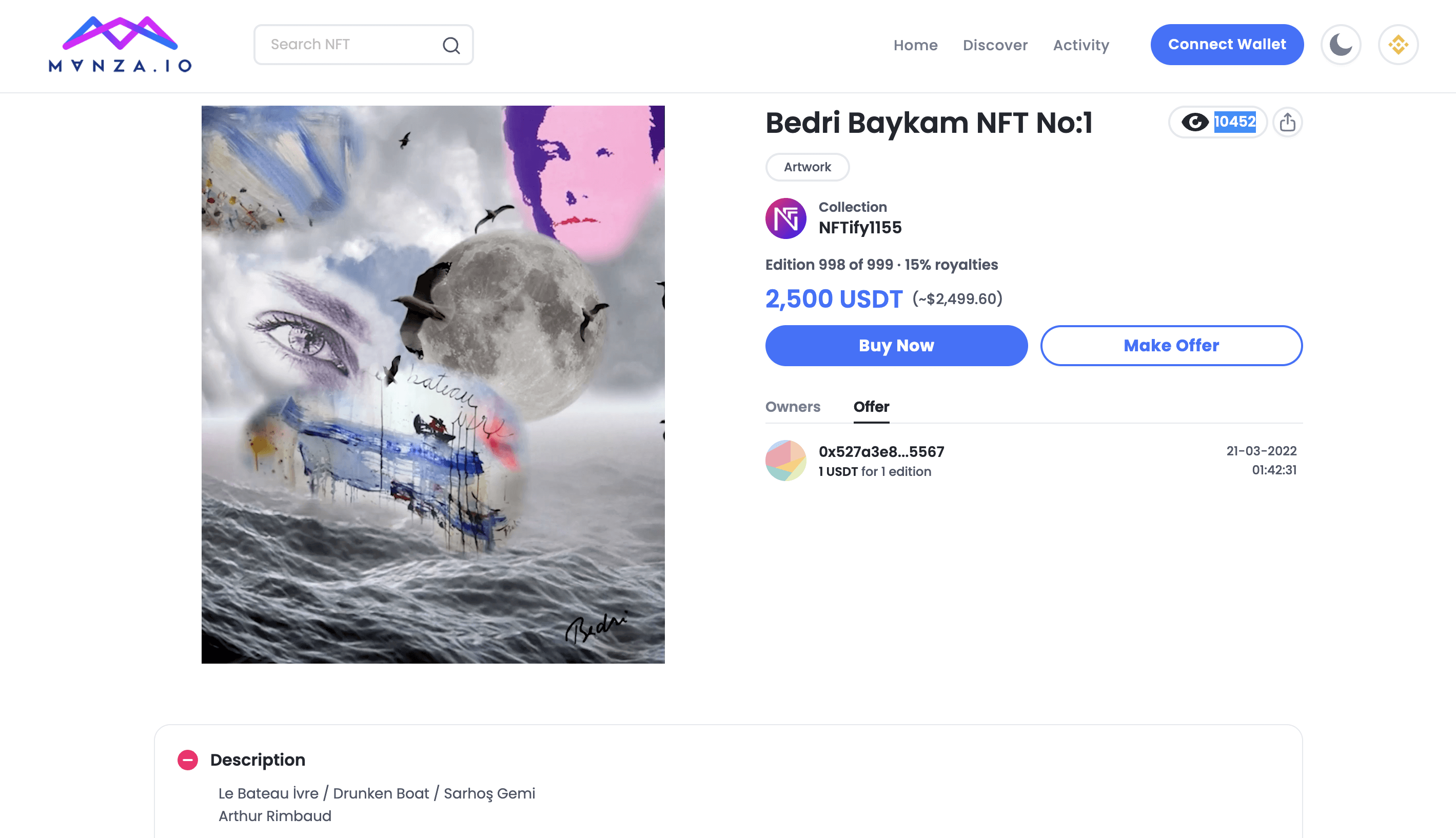Open the NFTify1155 collection avatar
1456x838 pixels.
[786, 218]
